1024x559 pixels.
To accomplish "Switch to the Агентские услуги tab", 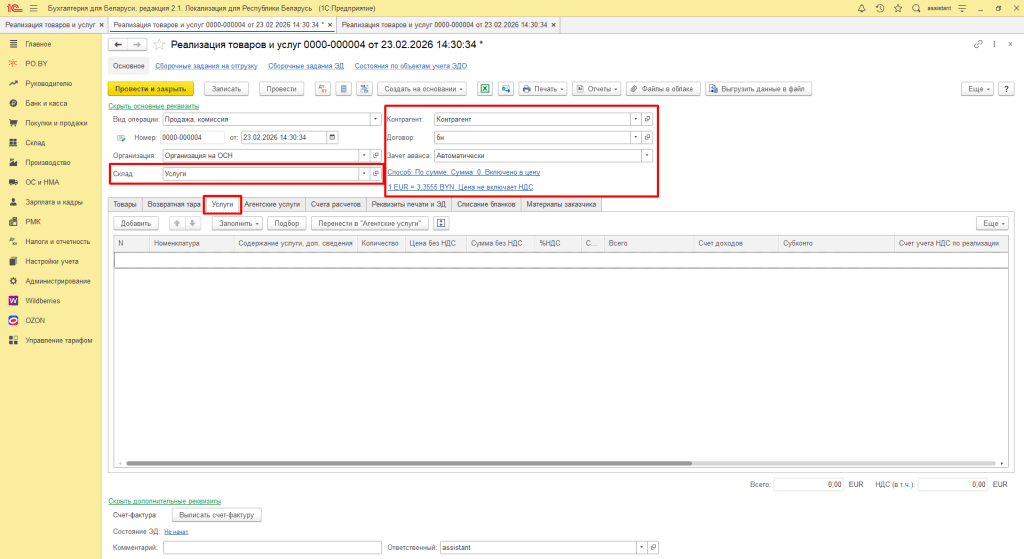I will click(274, 204).
